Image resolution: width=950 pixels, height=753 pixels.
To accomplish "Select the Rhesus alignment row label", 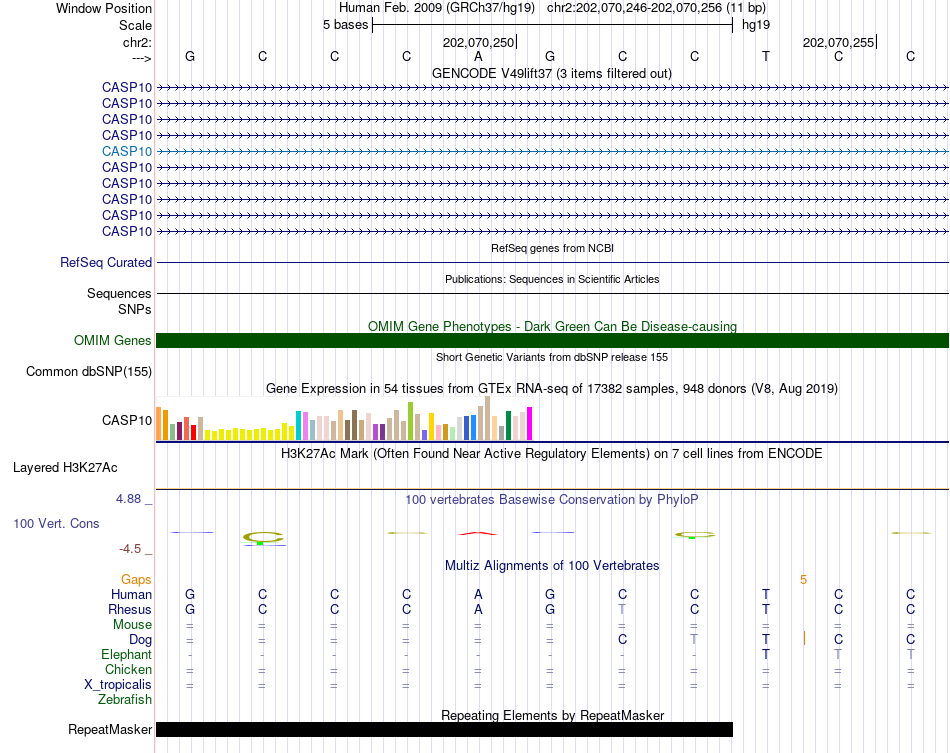I will (x=130, y=609).
